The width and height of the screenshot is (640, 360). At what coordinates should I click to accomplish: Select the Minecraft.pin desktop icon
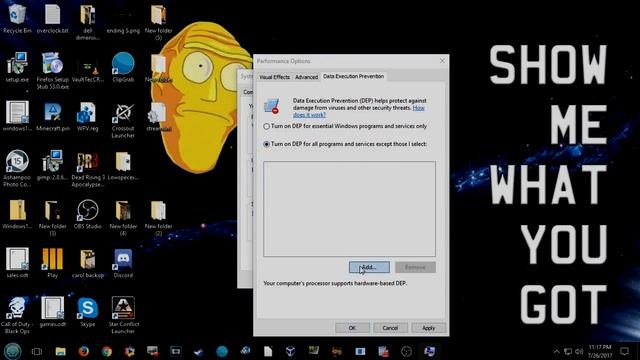point(52,116)
